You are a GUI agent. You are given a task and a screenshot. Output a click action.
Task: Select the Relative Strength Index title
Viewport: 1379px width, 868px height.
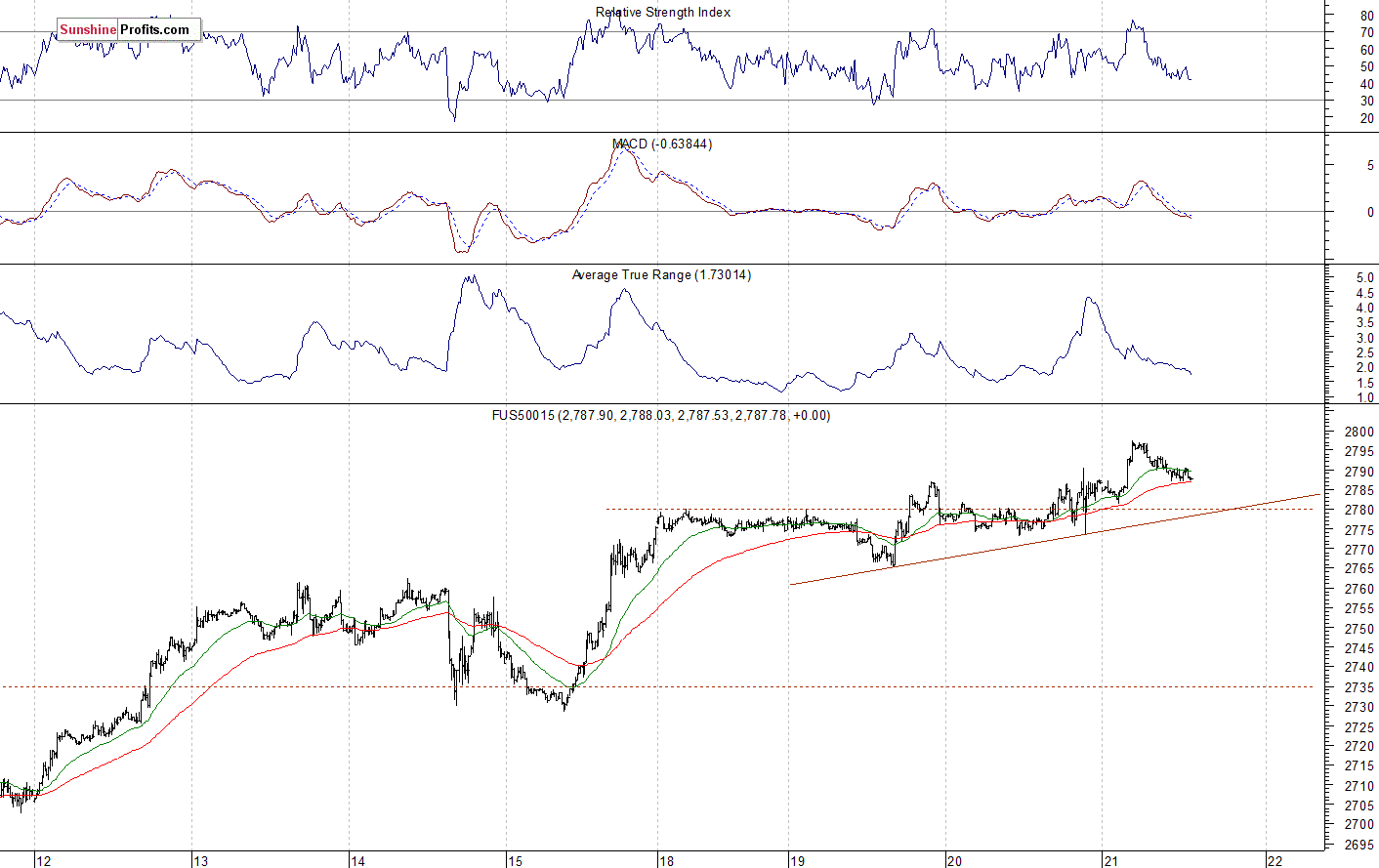click(x=663, y=13)
